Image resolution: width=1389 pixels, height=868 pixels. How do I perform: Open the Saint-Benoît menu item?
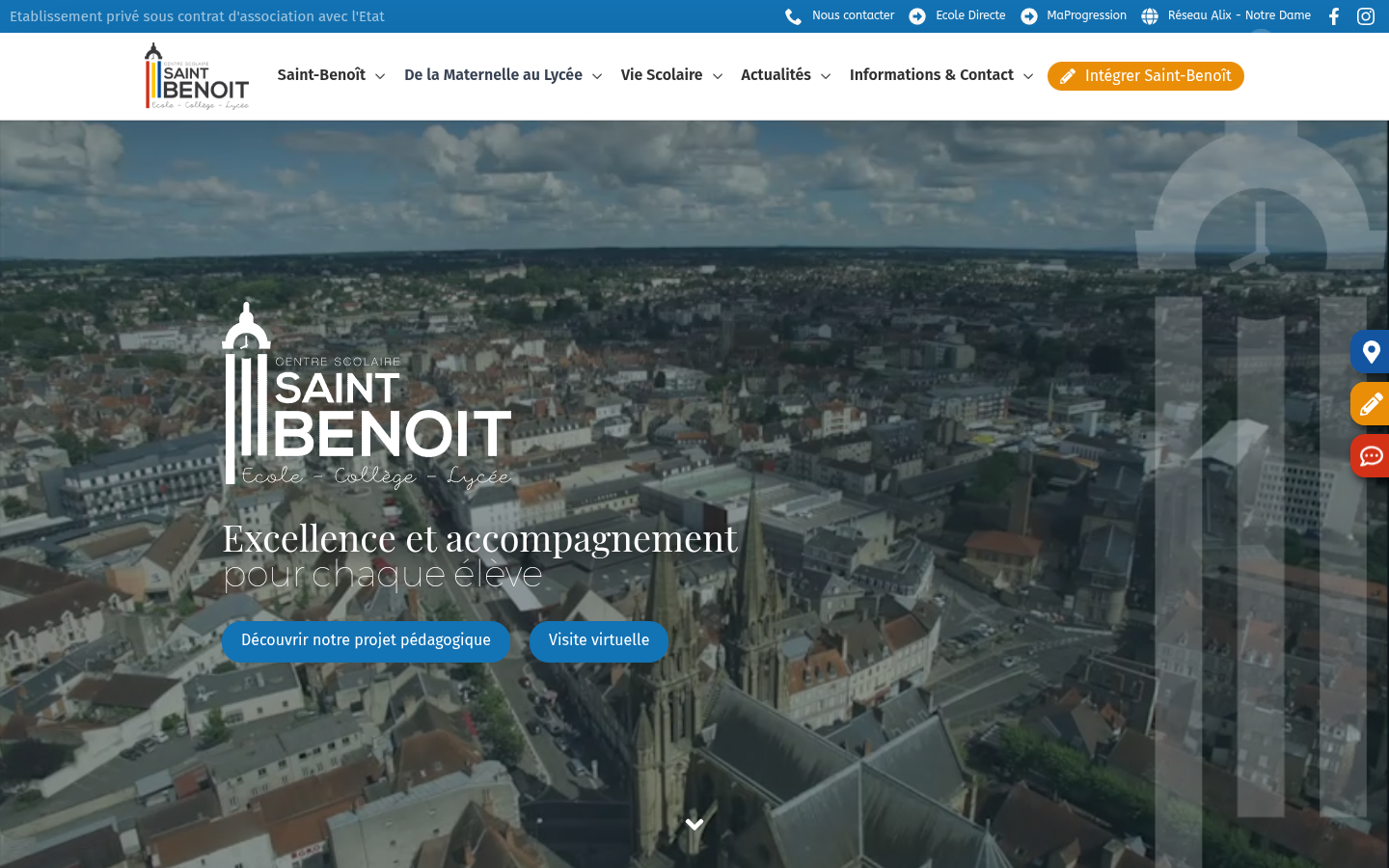pos(321,75)
